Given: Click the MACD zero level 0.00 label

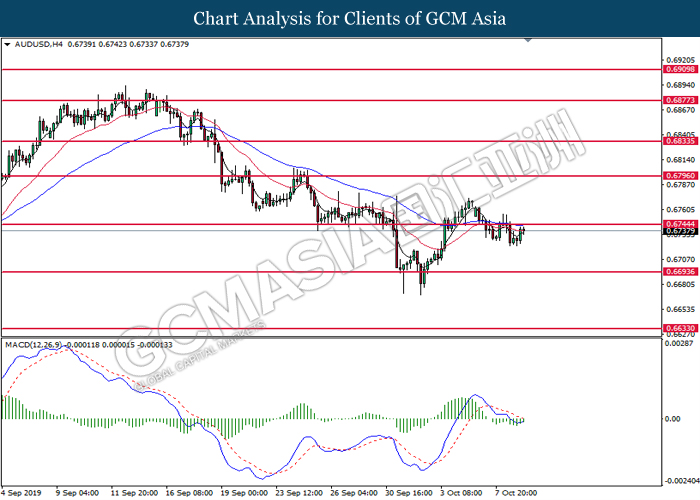Looking at the screenshot, I should pyautogui.click(x=672, y=419).
